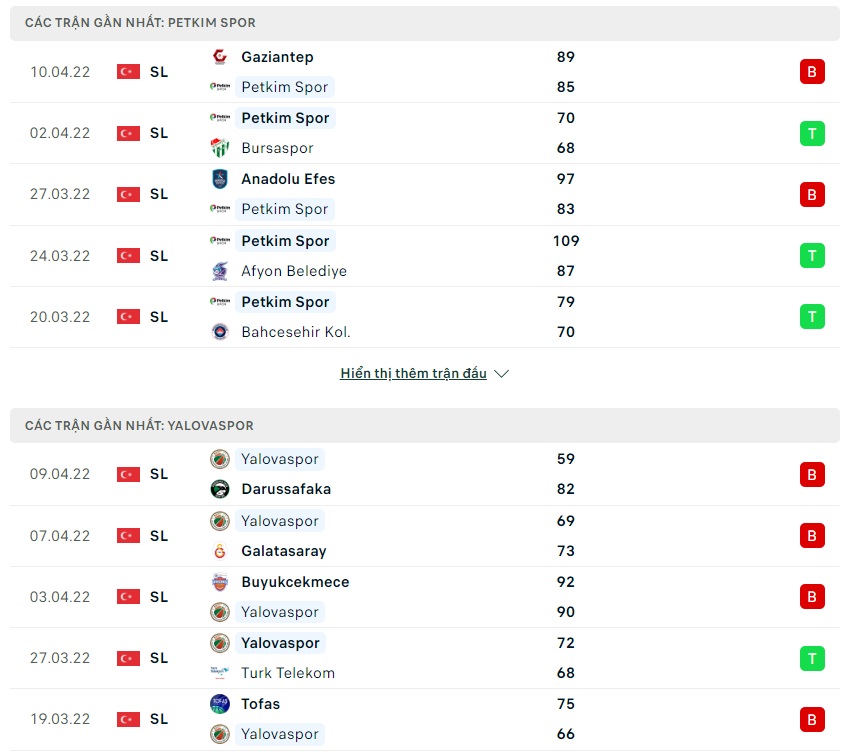Screen dimensions: 846x756
Task: Click the Bahcesehir Kol. team logo
Action: tap(220, 332)
